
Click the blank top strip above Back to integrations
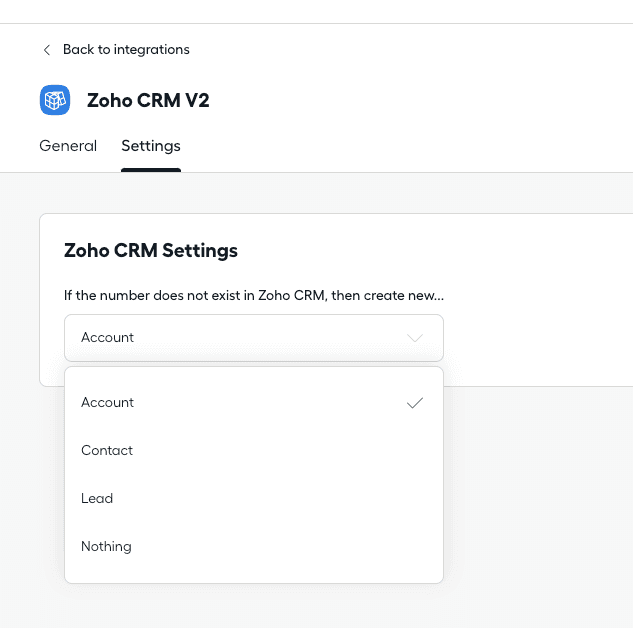(x=300, y=11)
